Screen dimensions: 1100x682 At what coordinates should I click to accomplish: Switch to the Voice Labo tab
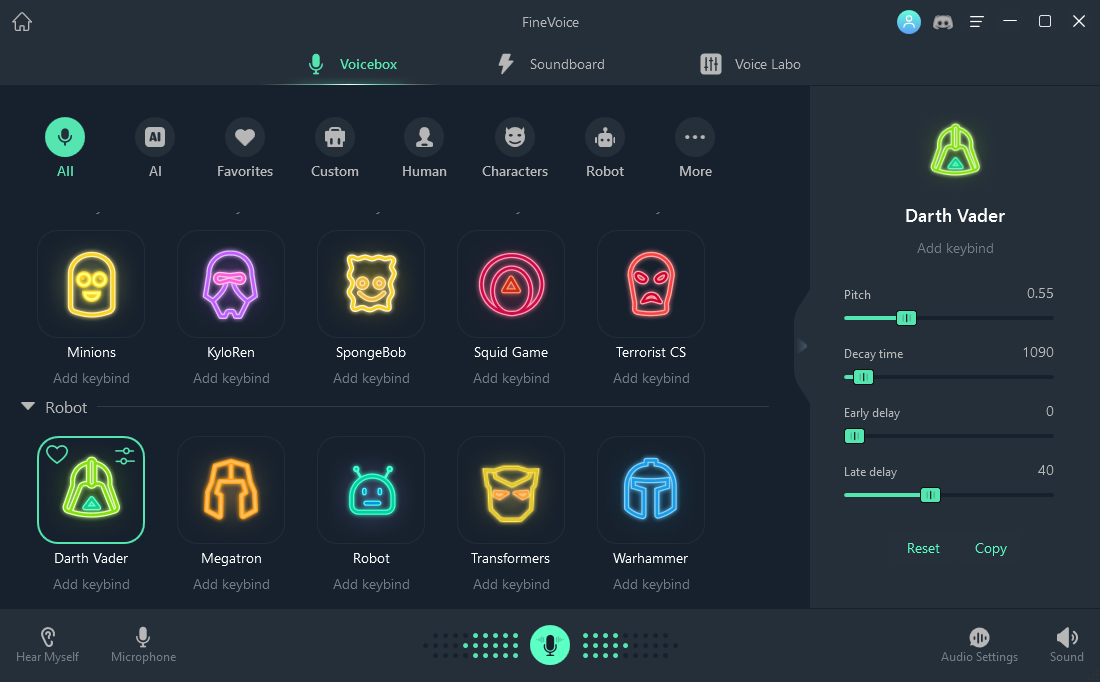[750, 64]
